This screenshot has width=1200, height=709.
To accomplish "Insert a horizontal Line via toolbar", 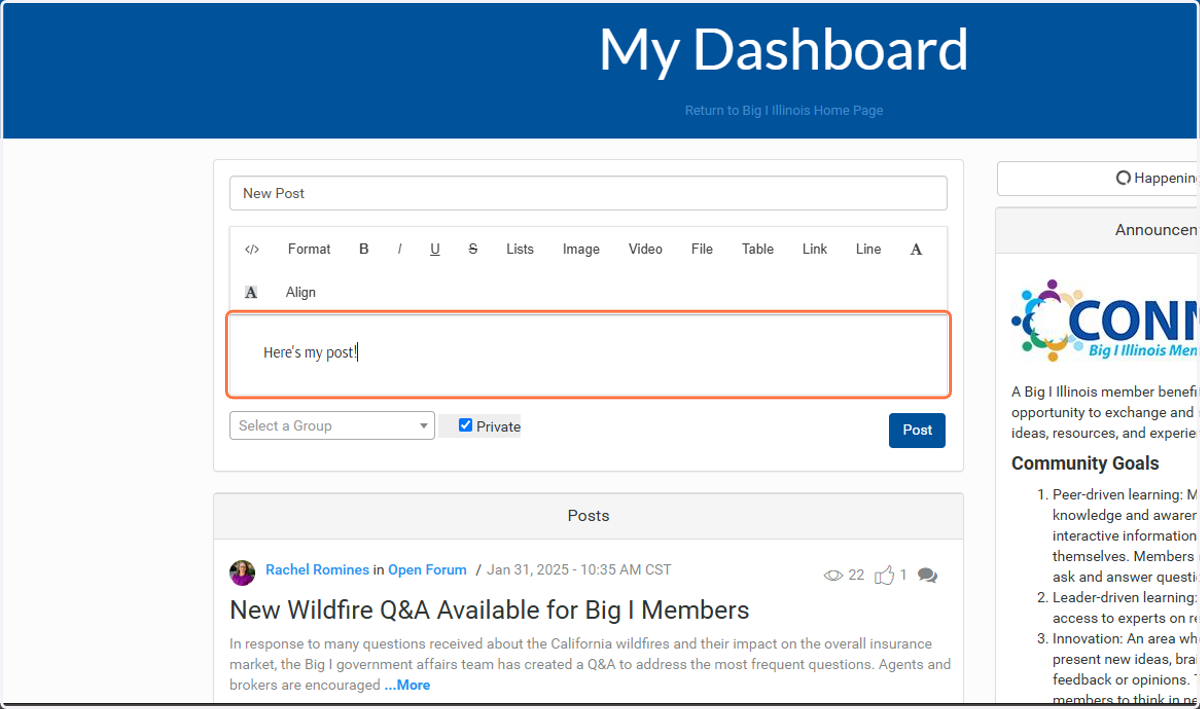I will click(x=869, y=249).
